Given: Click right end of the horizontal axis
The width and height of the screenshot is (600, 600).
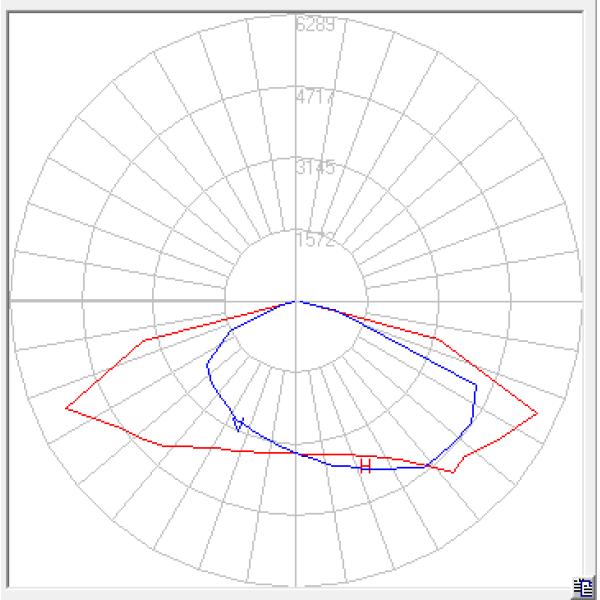Looking at the screenshot, I should click(x=581, y=300).
